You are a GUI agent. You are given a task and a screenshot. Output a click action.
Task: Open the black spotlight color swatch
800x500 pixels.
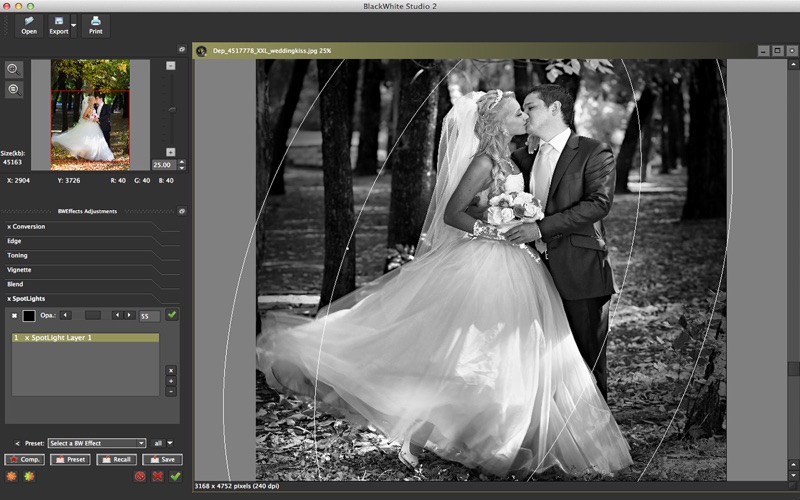(x=29, y=316)
